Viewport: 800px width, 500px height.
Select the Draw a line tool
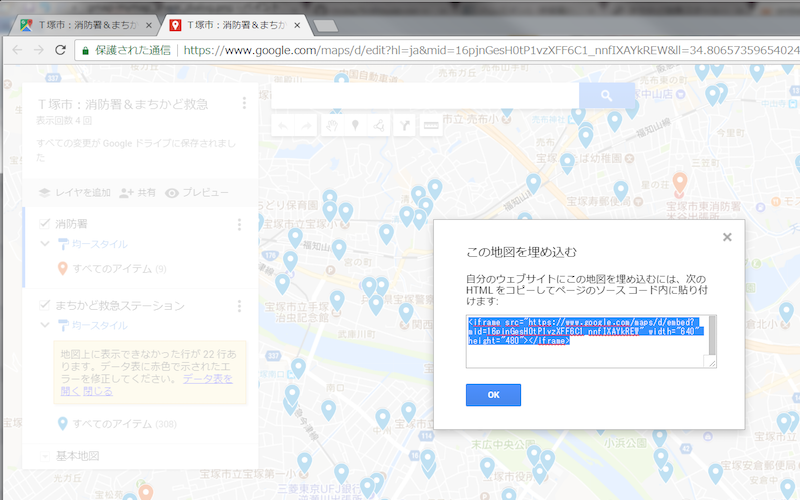[x=379, y=126]
